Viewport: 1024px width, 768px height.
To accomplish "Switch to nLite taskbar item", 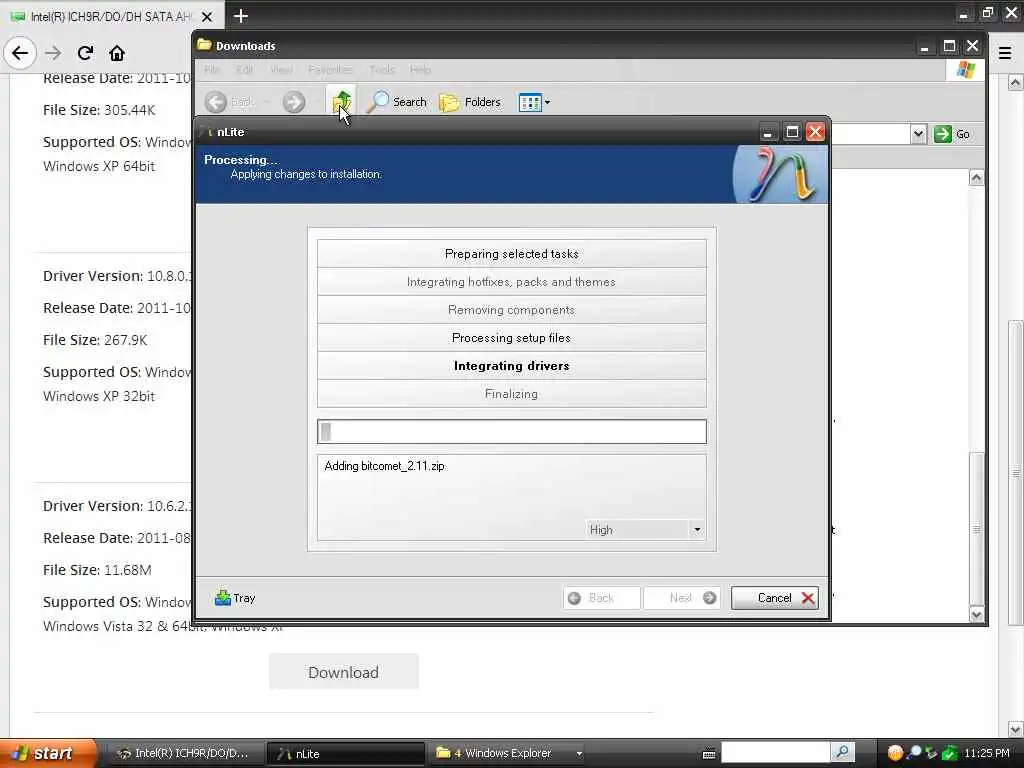I will click(345, 753).
